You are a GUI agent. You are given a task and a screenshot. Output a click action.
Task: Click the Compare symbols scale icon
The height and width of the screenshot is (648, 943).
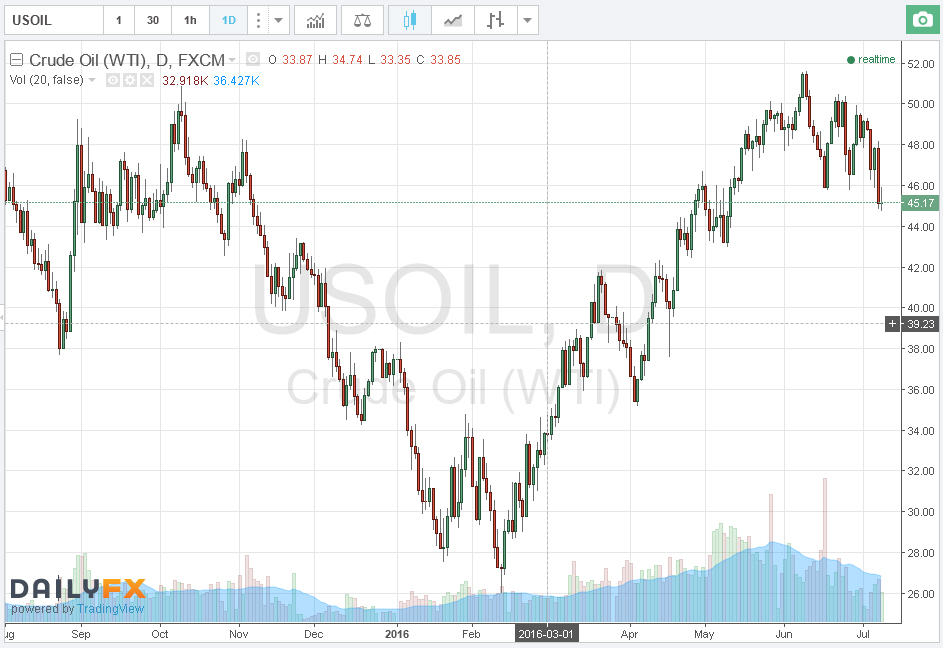pyautogui.click(x=361, y=20)
